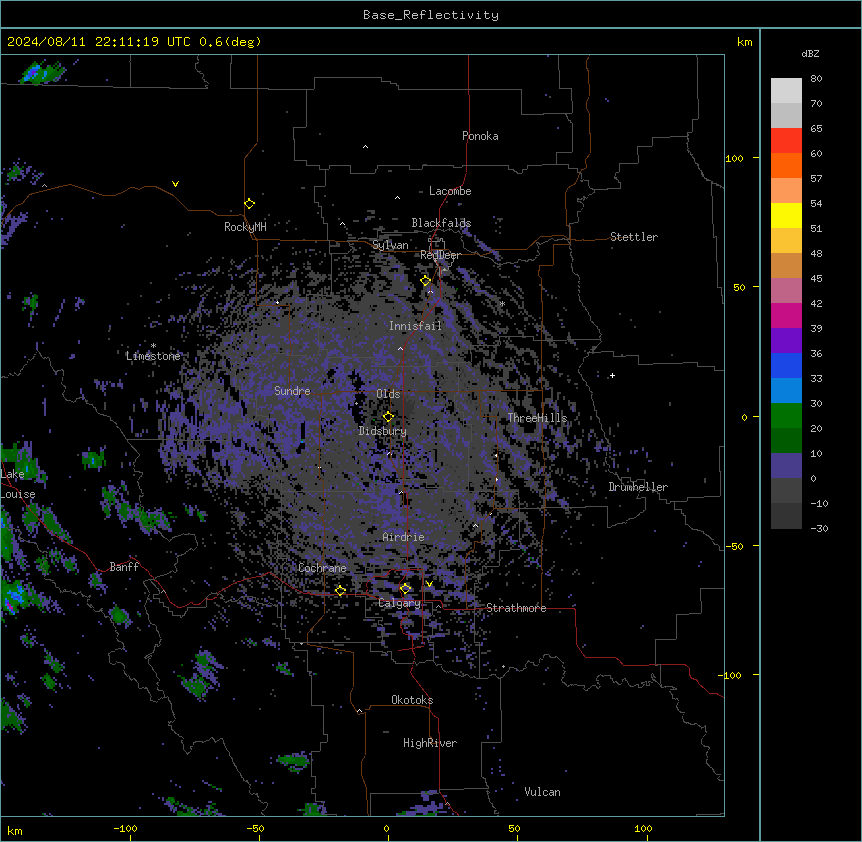
Task: Click the yellow diamond marker below Cochrane
Action: pyautogui.click(x=340, y=590)
